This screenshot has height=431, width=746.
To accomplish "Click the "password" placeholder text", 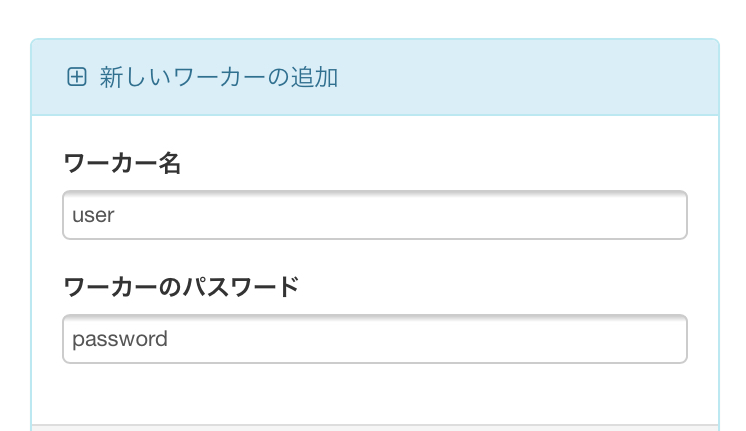I will (x=120, y=339).
